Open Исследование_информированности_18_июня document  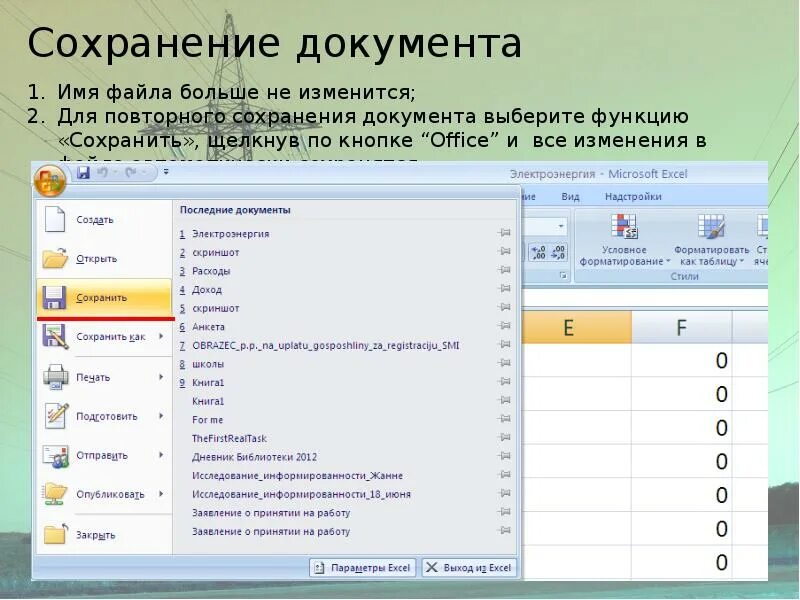[345, 494]
